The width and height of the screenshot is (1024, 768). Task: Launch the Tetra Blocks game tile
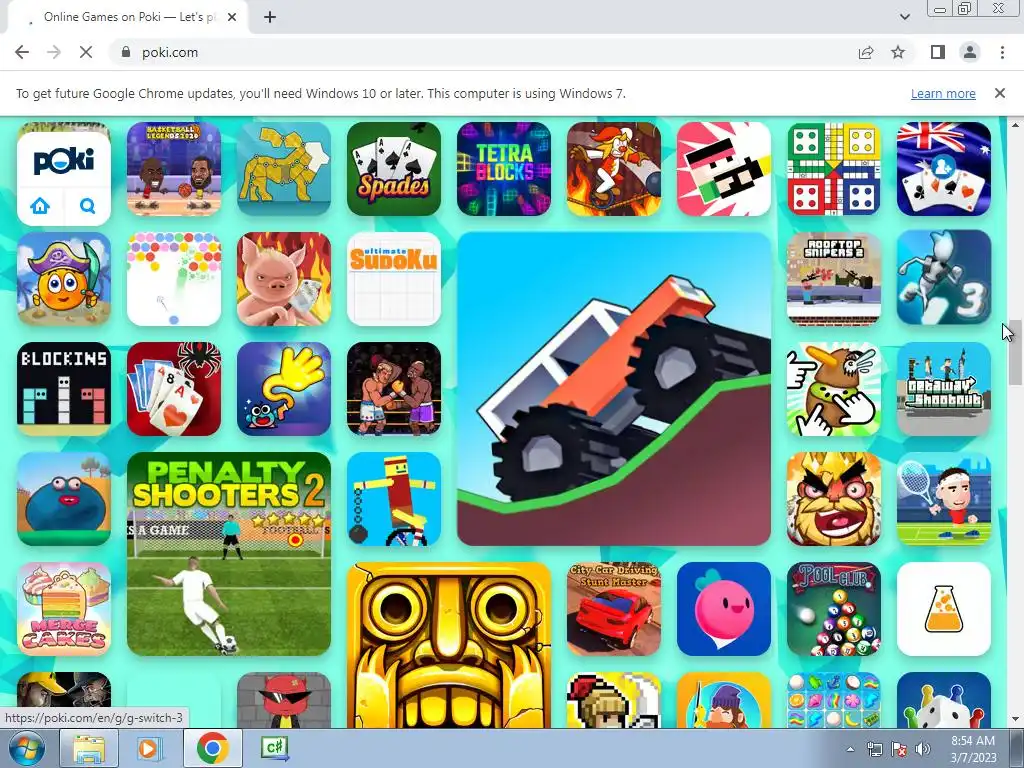tap(504, 168)
